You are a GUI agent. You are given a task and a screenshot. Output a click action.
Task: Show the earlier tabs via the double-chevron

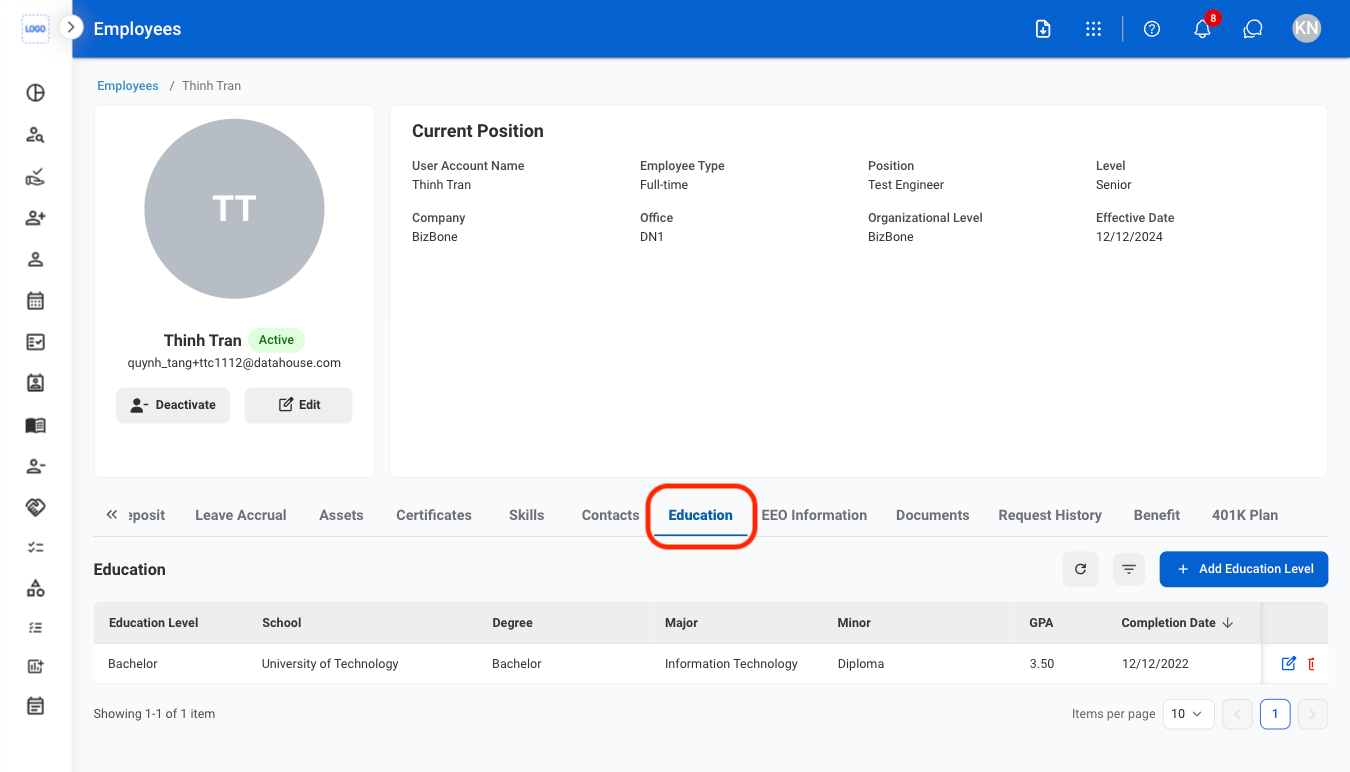[112, 514]
